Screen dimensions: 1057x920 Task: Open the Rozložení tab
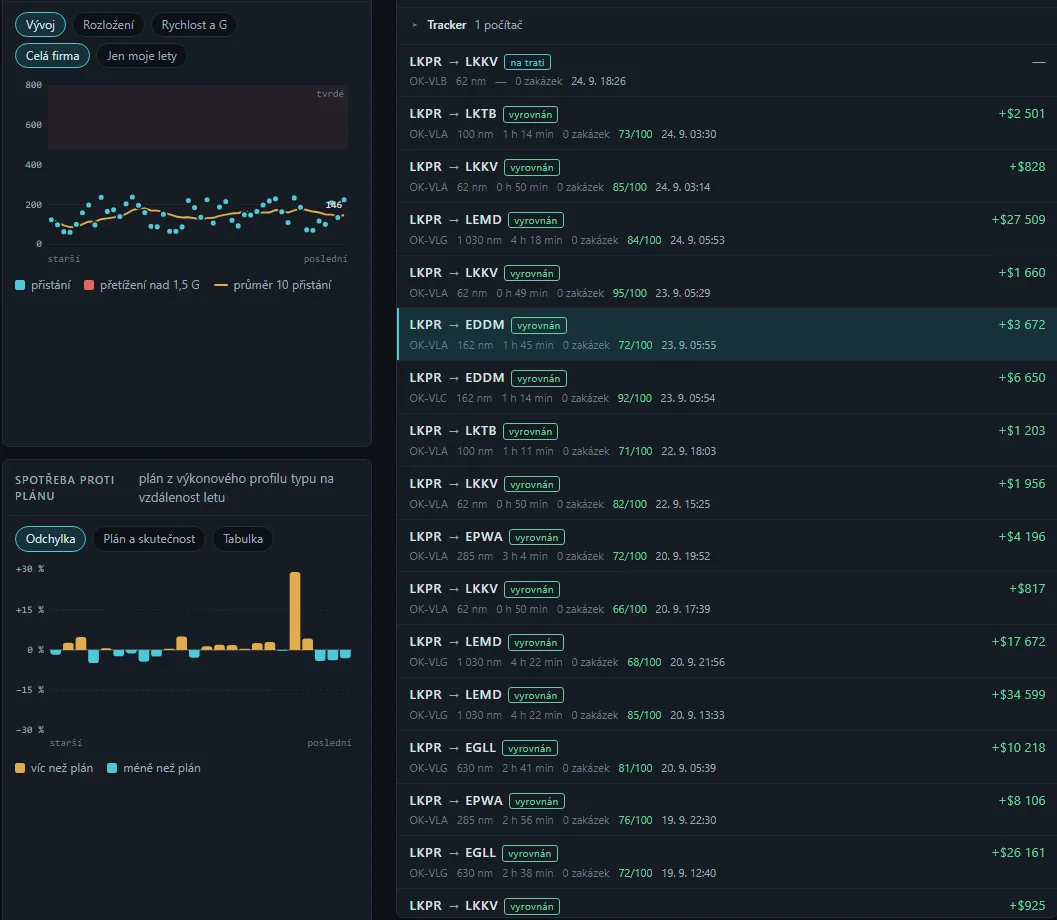(109, 25)
